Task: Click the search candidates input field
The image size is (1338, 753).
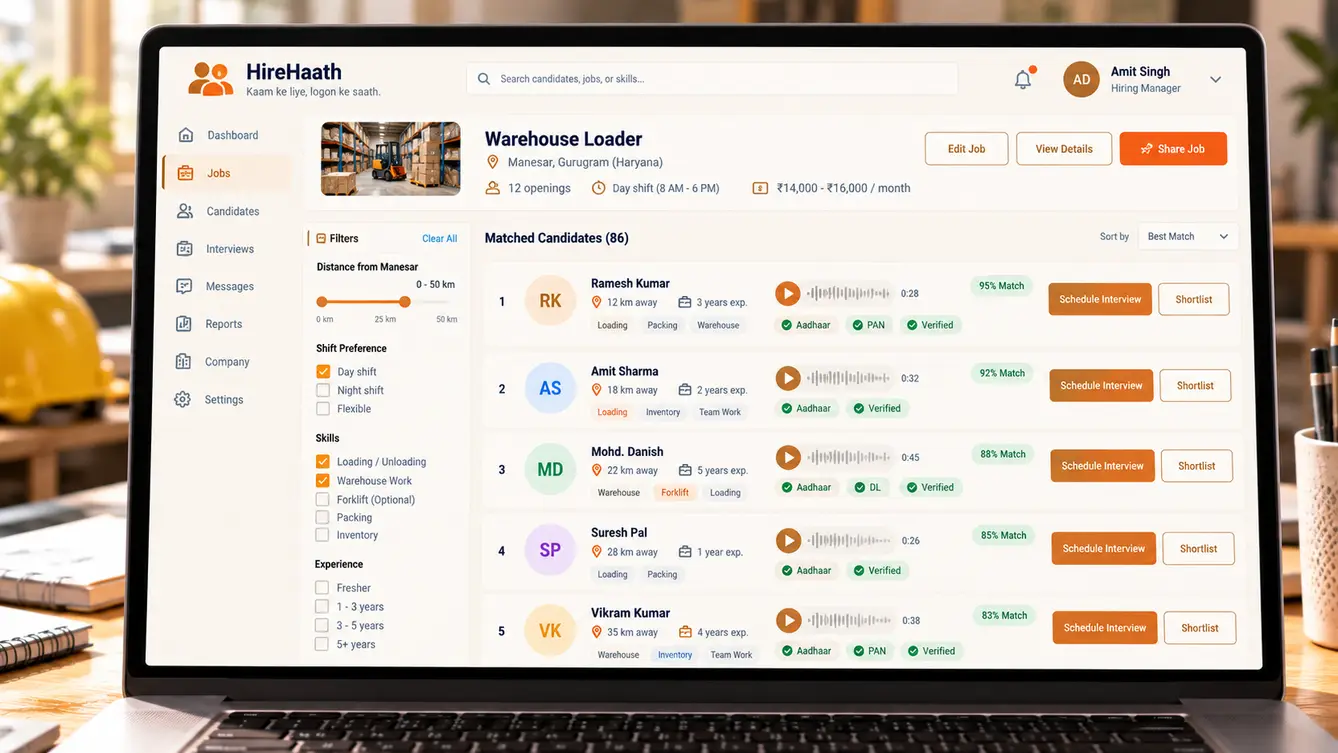Action: 711,79
